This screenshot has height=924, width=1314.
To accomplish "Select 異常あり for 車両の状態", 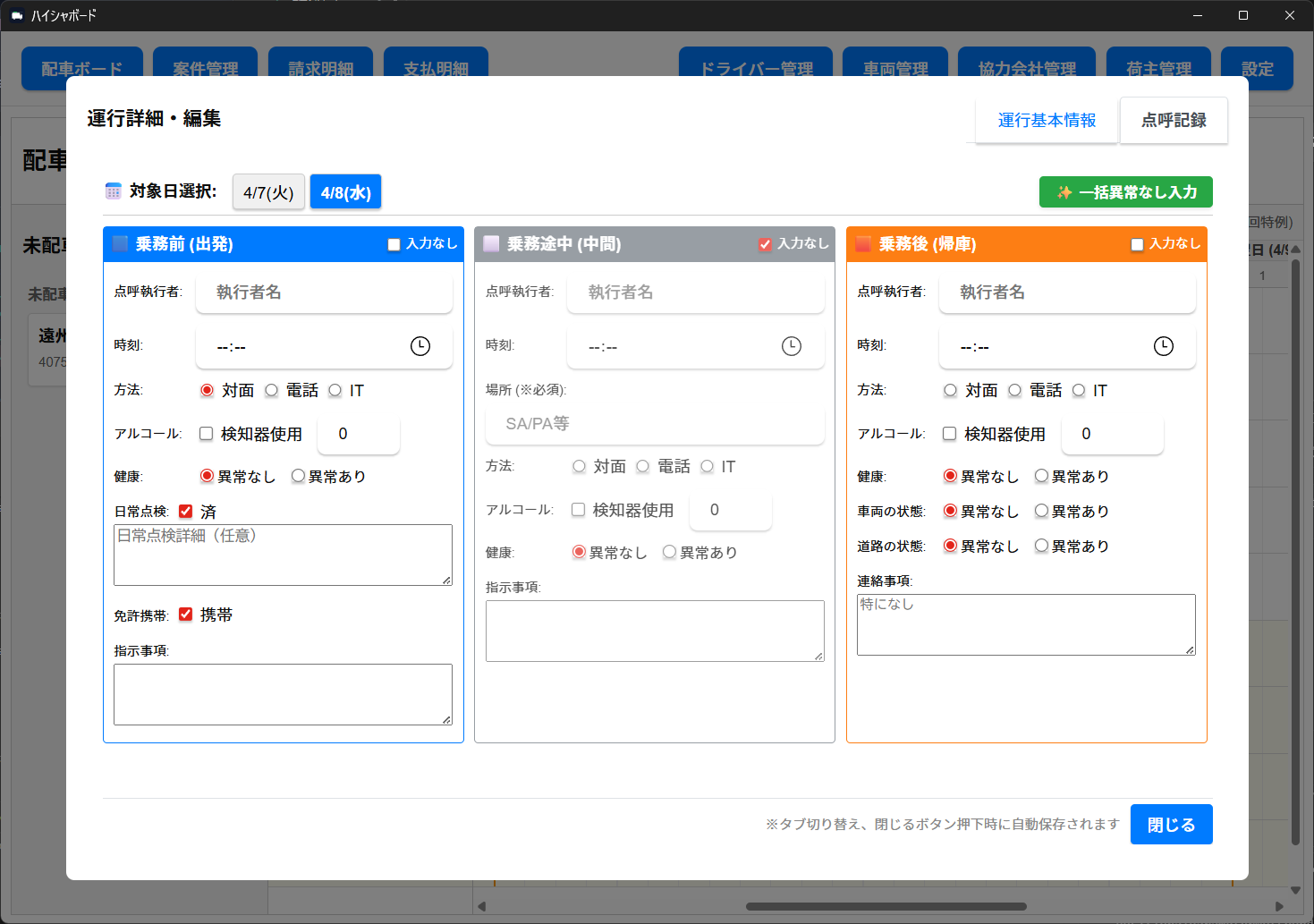I will pyautogui.click(x=1041, y=511).
